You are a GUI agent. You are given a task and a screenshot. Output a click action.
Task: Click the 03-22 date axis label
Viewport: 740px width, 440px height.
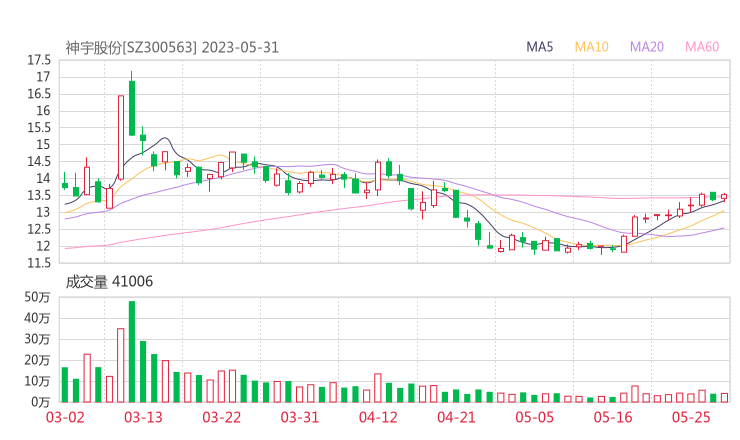point(221,417)
